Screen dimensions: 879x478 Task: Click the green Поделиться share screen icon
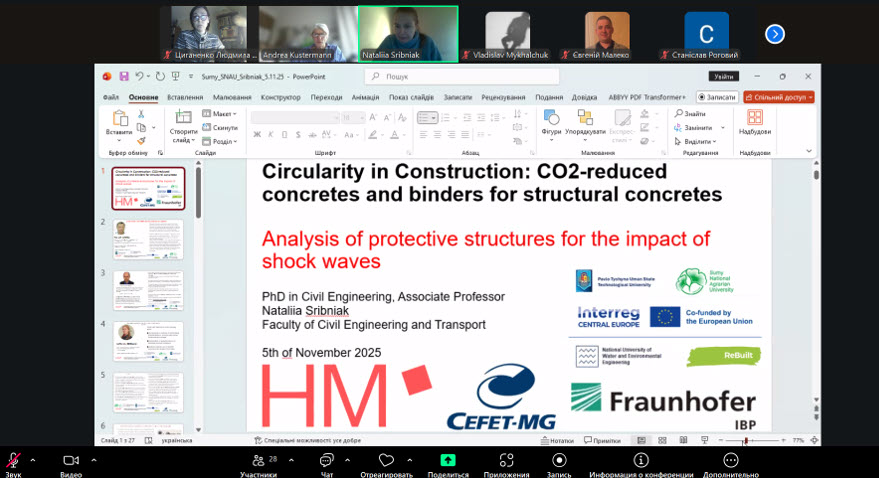click(x=448, y=460)
